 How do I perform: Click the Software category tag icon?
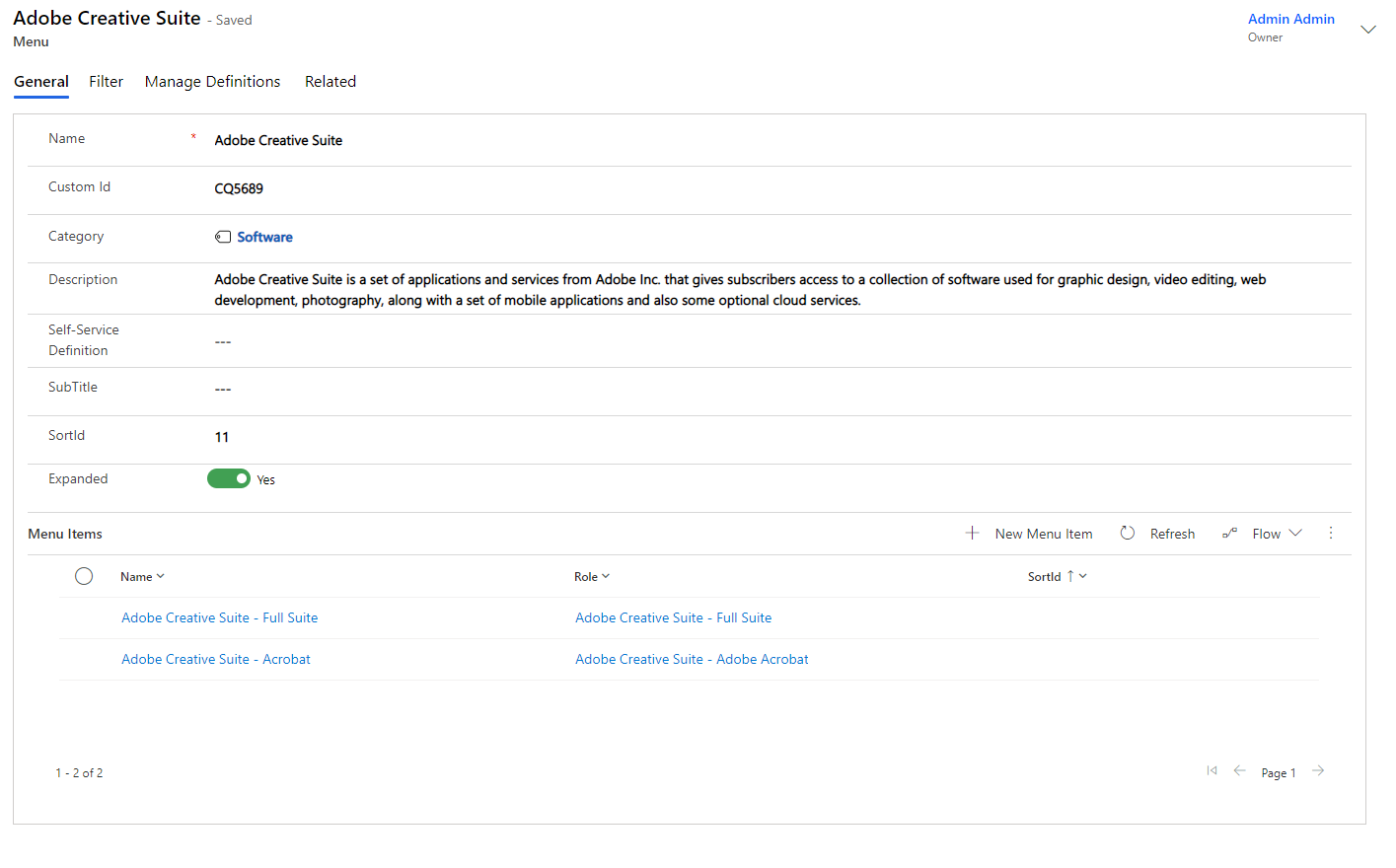click(223, 238)
